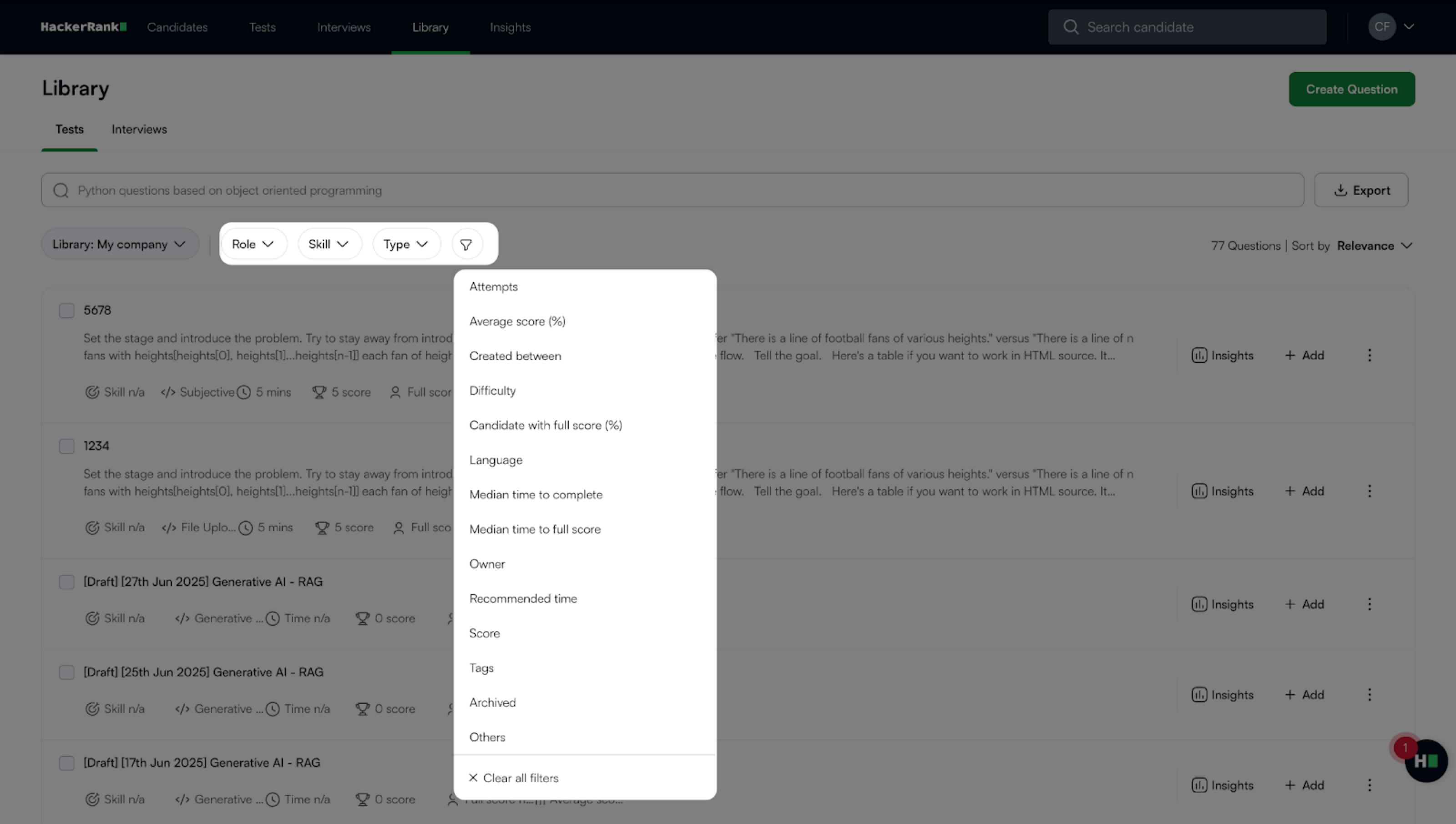
Task: Add the 25th Jun Generative AI question
Action: pyautogui.click(x=1304, y=695)
